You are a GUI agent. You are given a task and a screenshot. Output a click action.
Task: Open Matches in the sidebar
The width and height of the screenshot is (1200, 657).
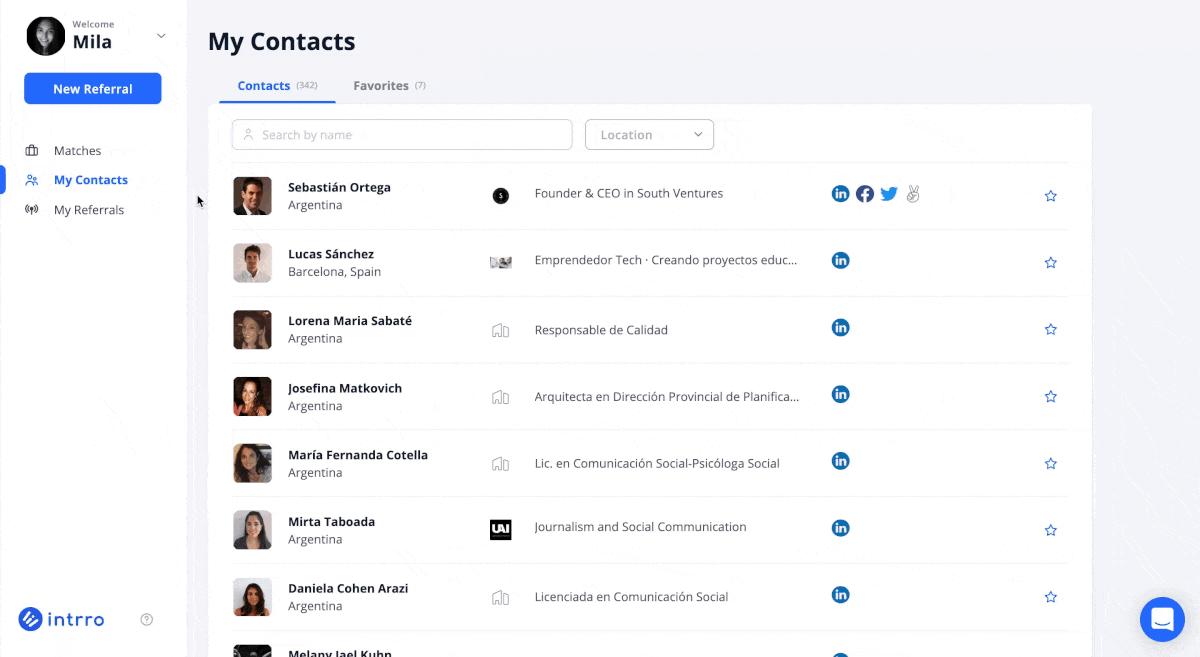[77, 151]
